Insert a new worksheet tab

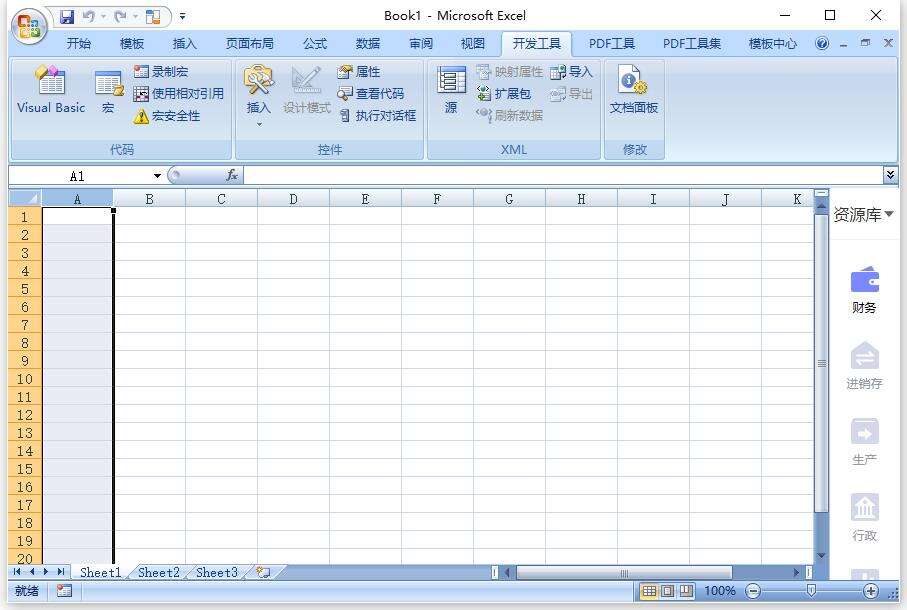tap(264, 572)
